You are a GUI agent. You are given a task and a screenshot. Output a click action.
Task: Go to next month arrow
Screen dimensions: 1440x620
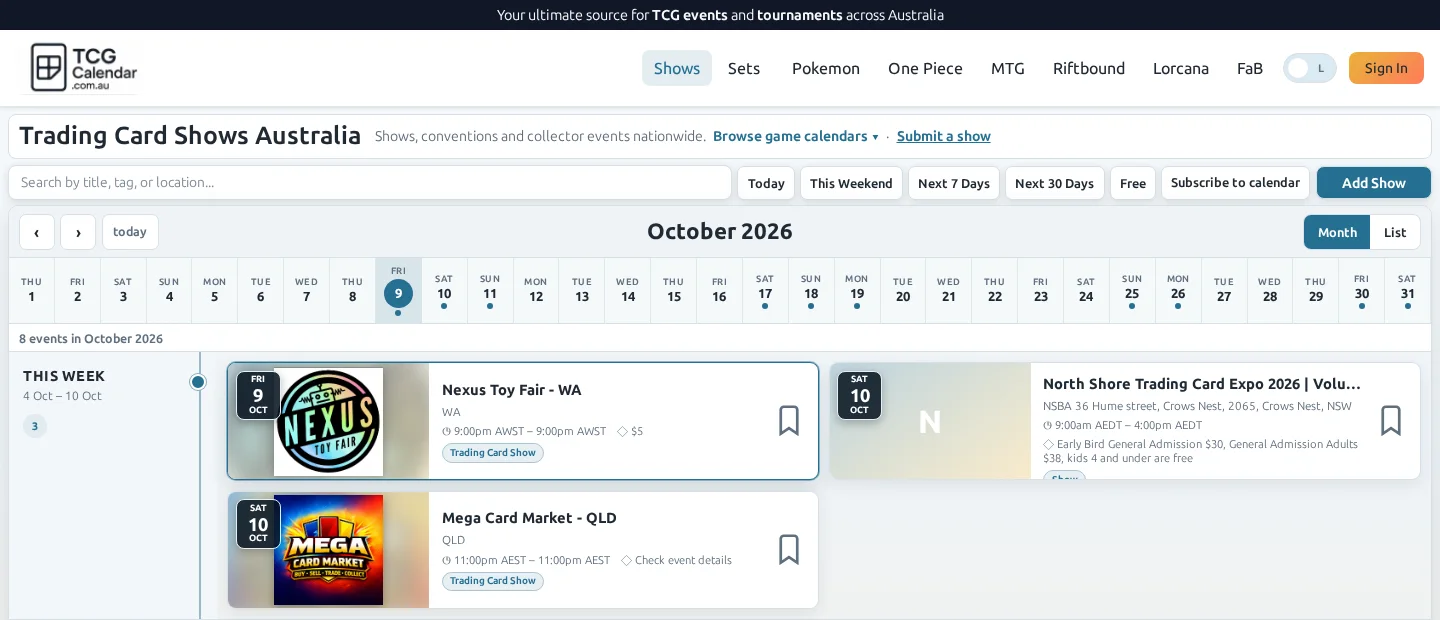(78, 232)
